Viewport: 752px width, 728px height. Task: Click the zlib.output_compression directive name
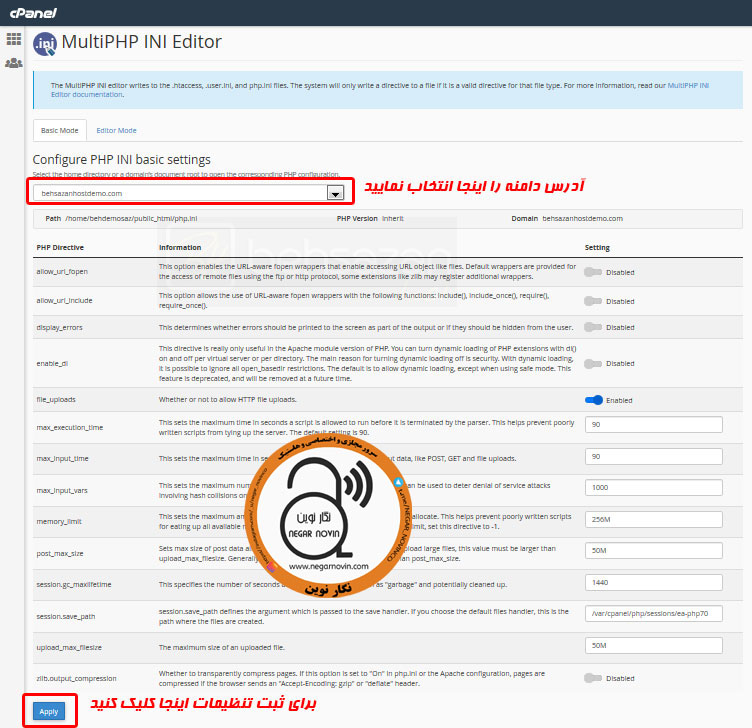(76, 679)
